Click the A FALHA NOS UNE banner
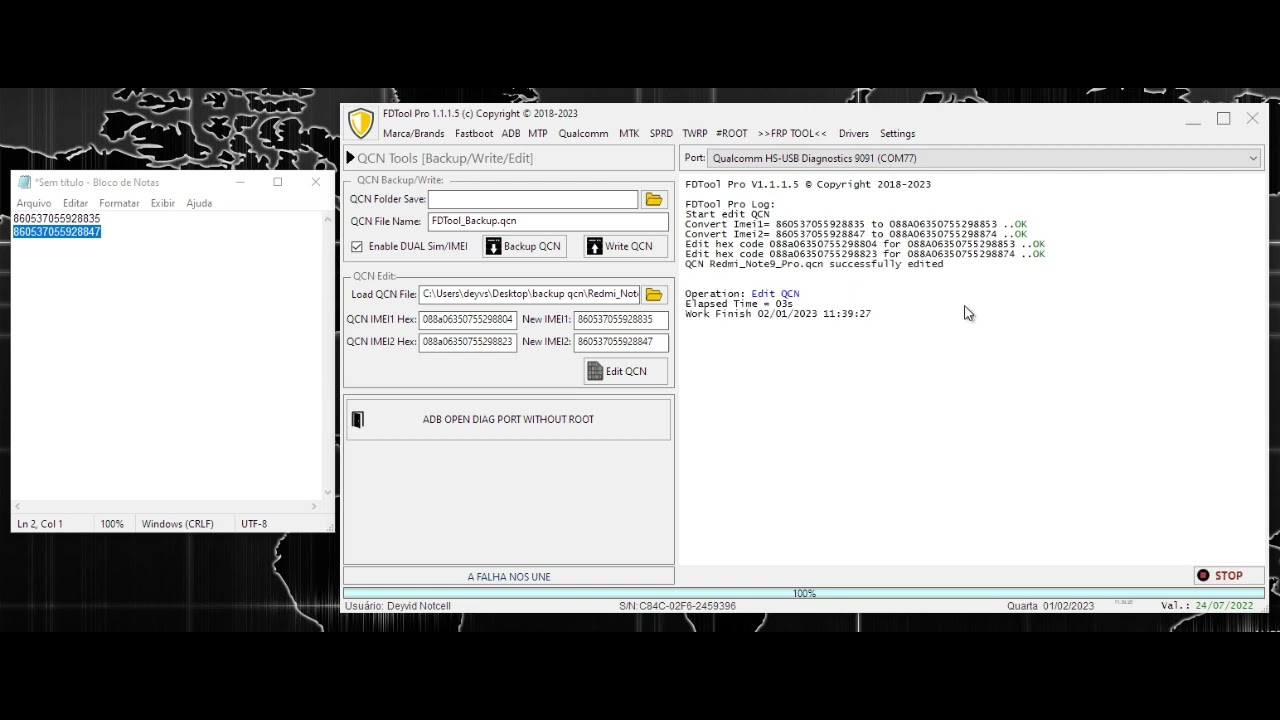1280x720 pixels. tap(509, 576)
